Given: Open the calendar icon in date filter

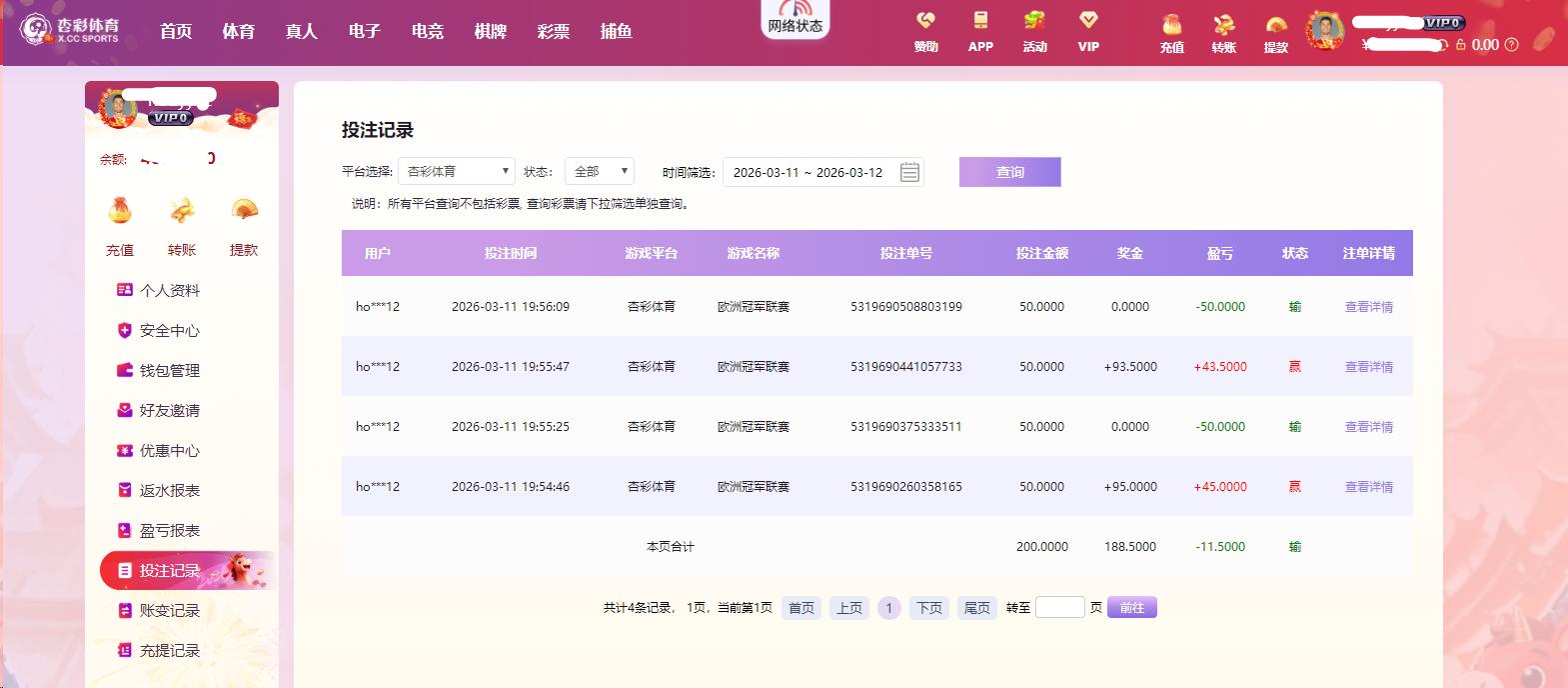Looking at the screenshot, I should coord(909,172).
